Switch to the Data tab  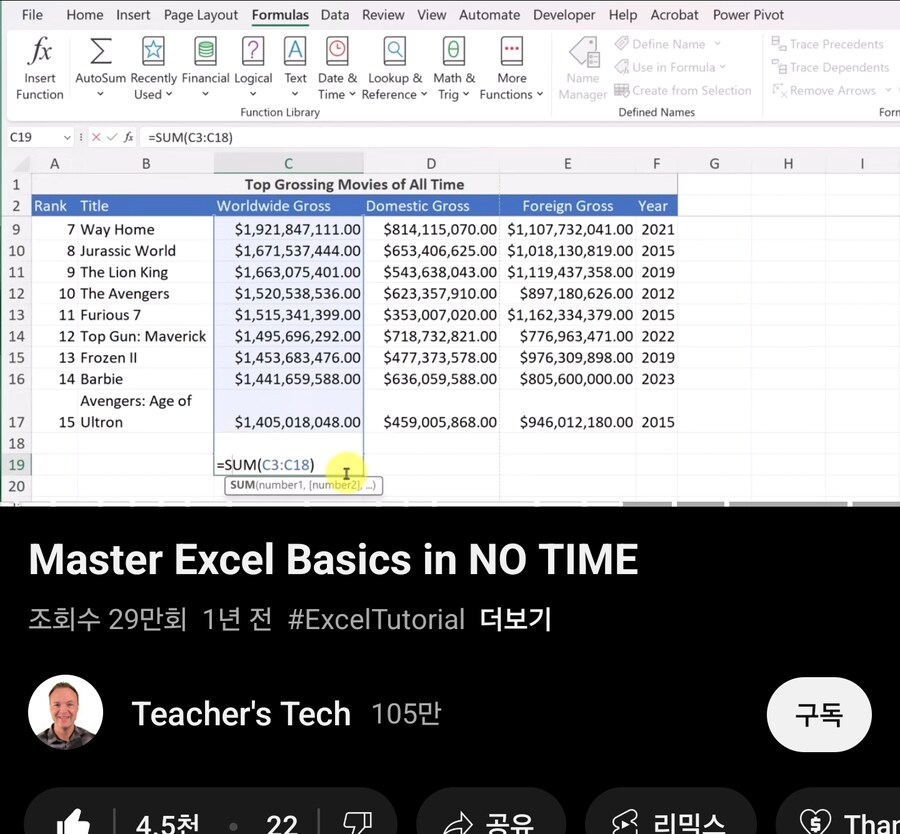point(335,14)
